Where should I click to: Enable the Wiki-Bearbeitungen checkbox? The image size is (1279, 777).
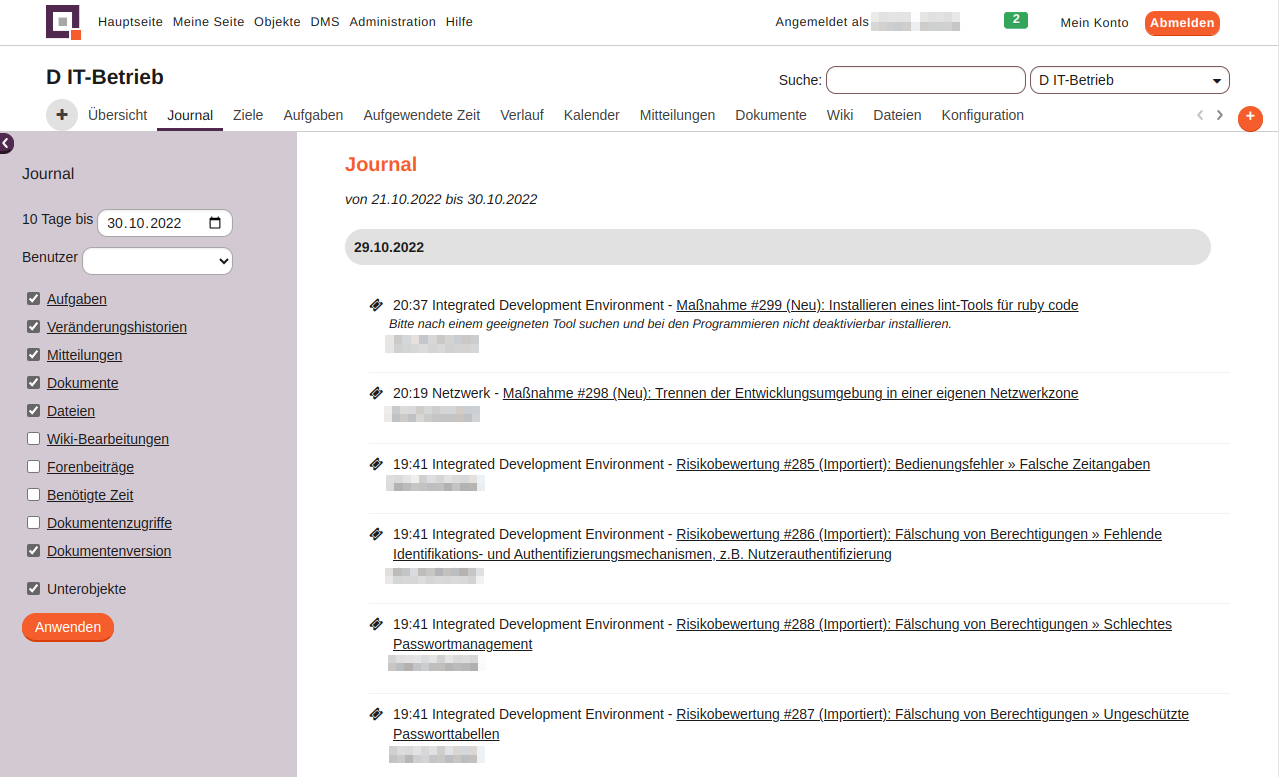click(x=34, y=439)
